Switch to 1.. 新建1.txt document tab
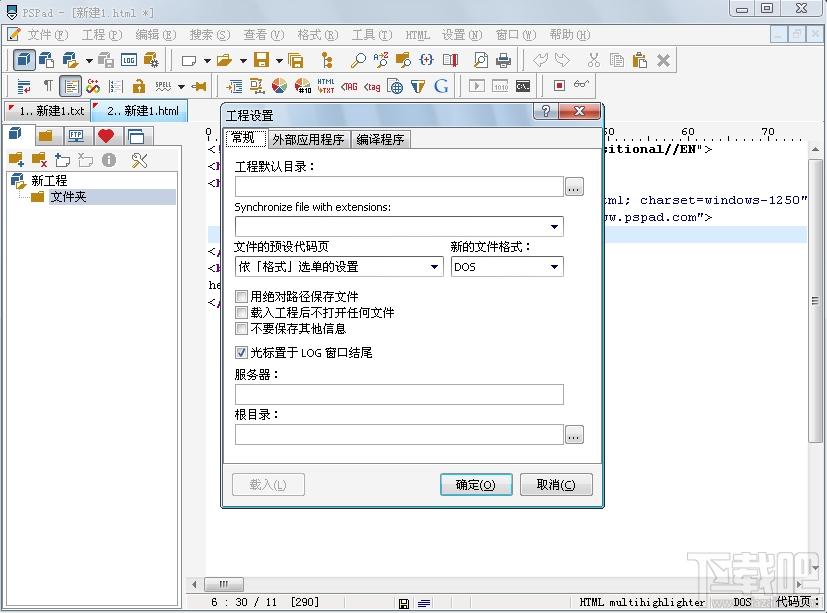Viewport: 827px width, 613px height. pos(48,111)
